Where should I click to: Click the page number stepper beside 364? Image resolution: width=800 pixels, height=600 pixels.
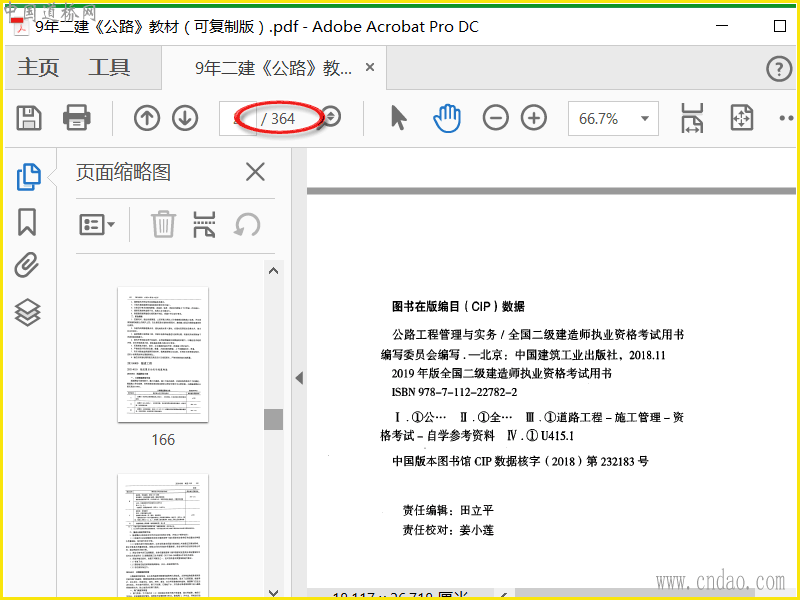tap(331, 117)
